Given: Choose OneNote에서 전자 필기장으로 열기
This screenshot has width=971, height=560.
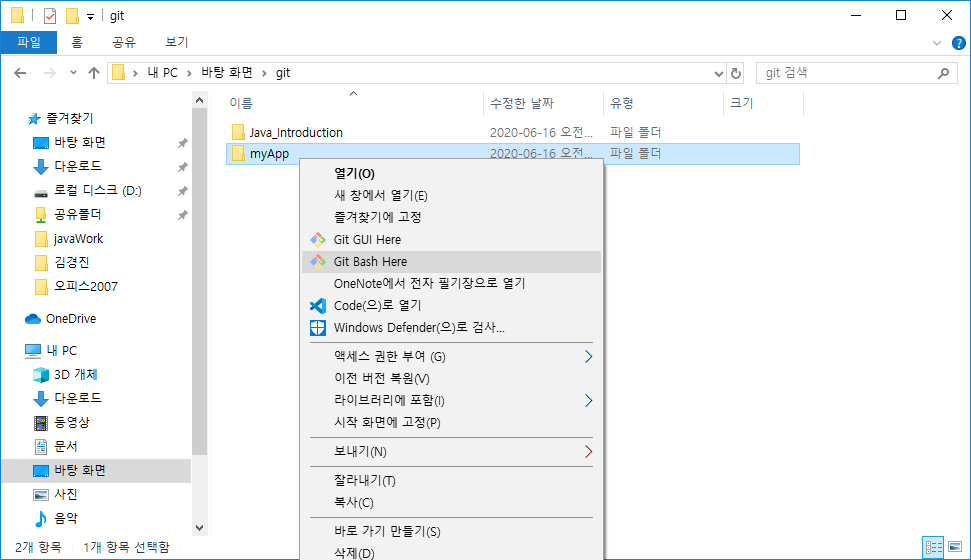Looking at the screenshot, I should pos(451,284).
